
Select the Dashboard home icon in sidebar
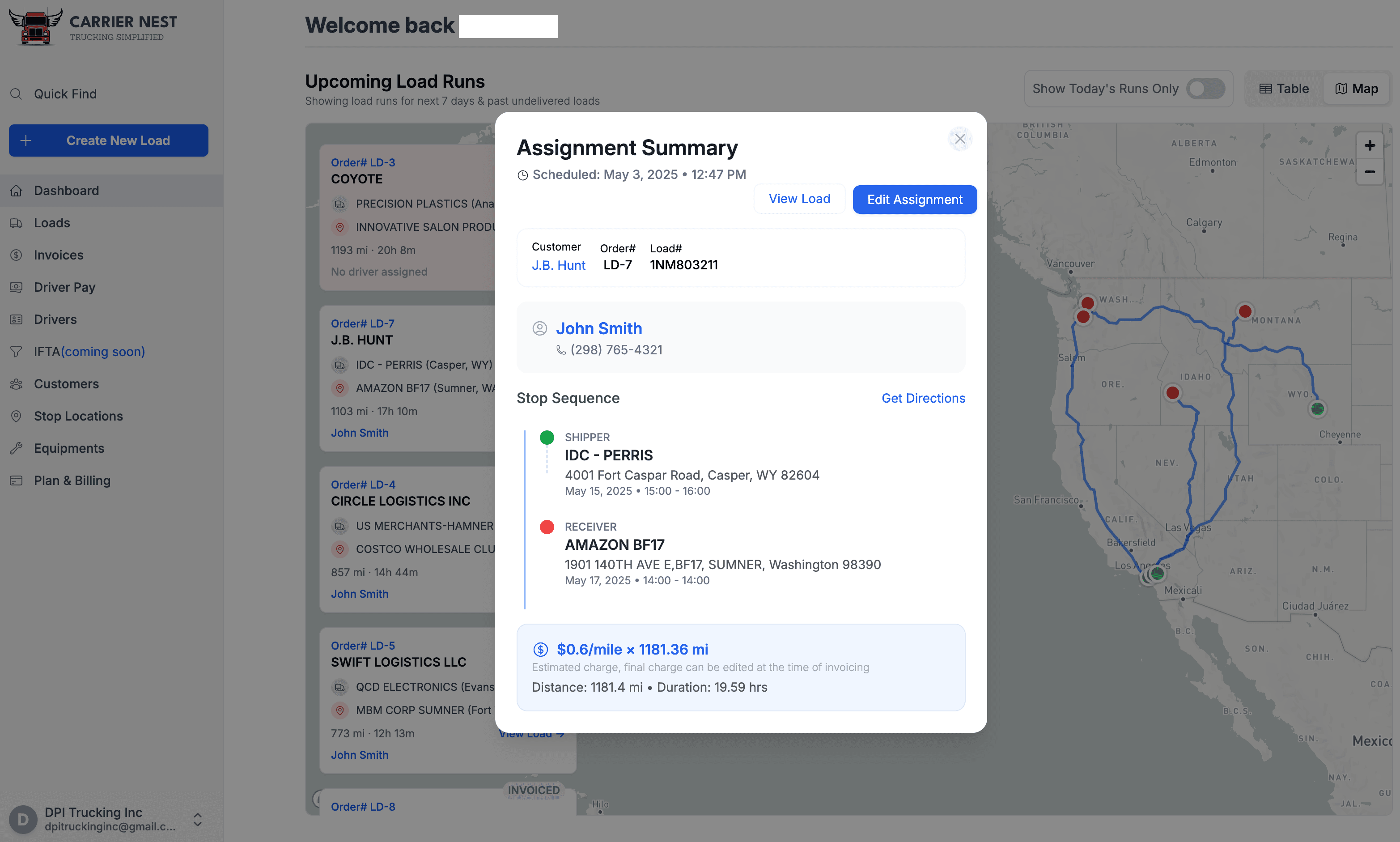point(17,190)
